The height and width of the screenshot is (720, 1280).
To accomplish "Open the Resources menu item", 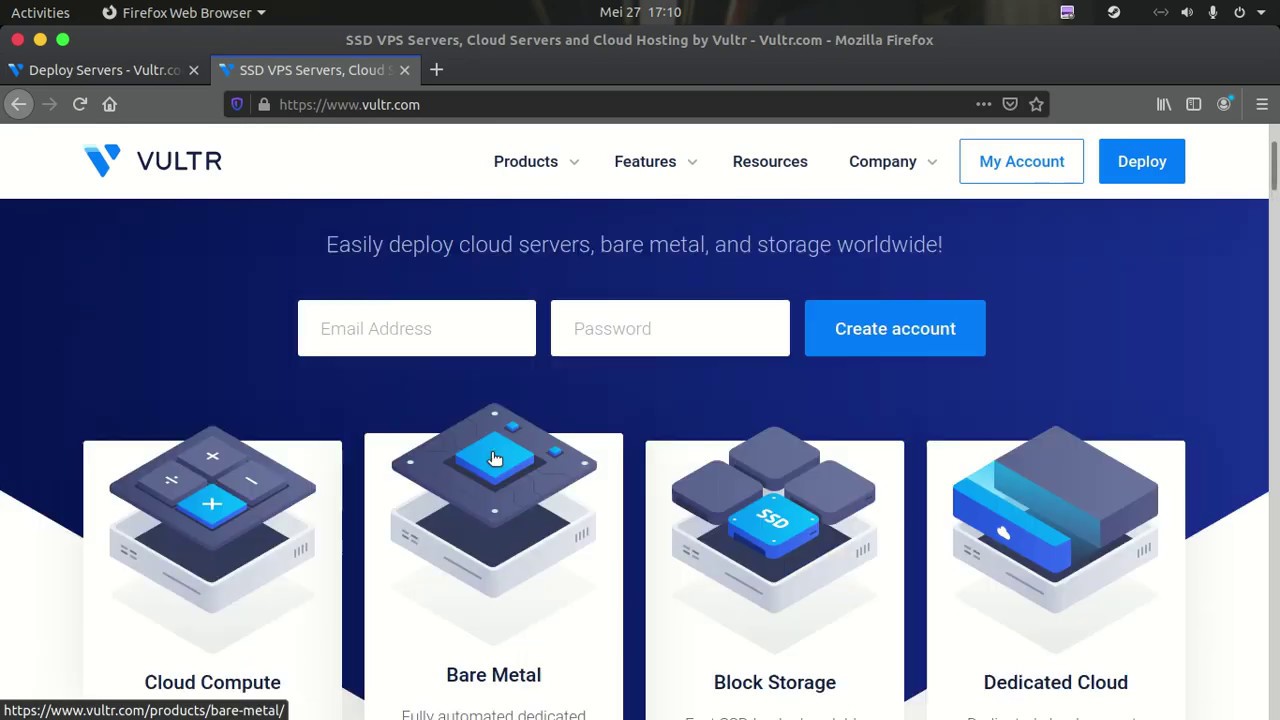I will coord(770,161).
